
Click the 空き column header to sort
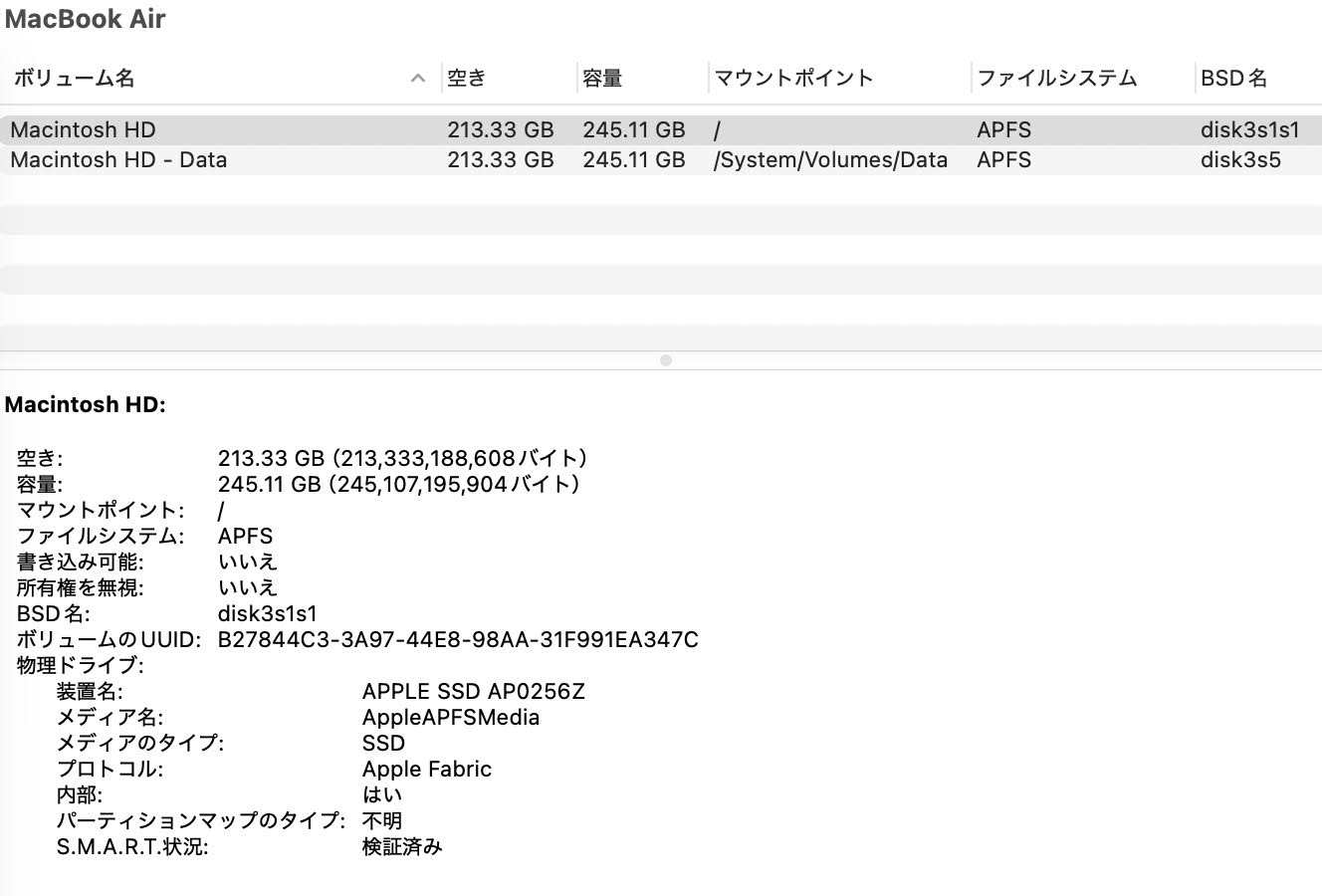[x=468, y=78]
